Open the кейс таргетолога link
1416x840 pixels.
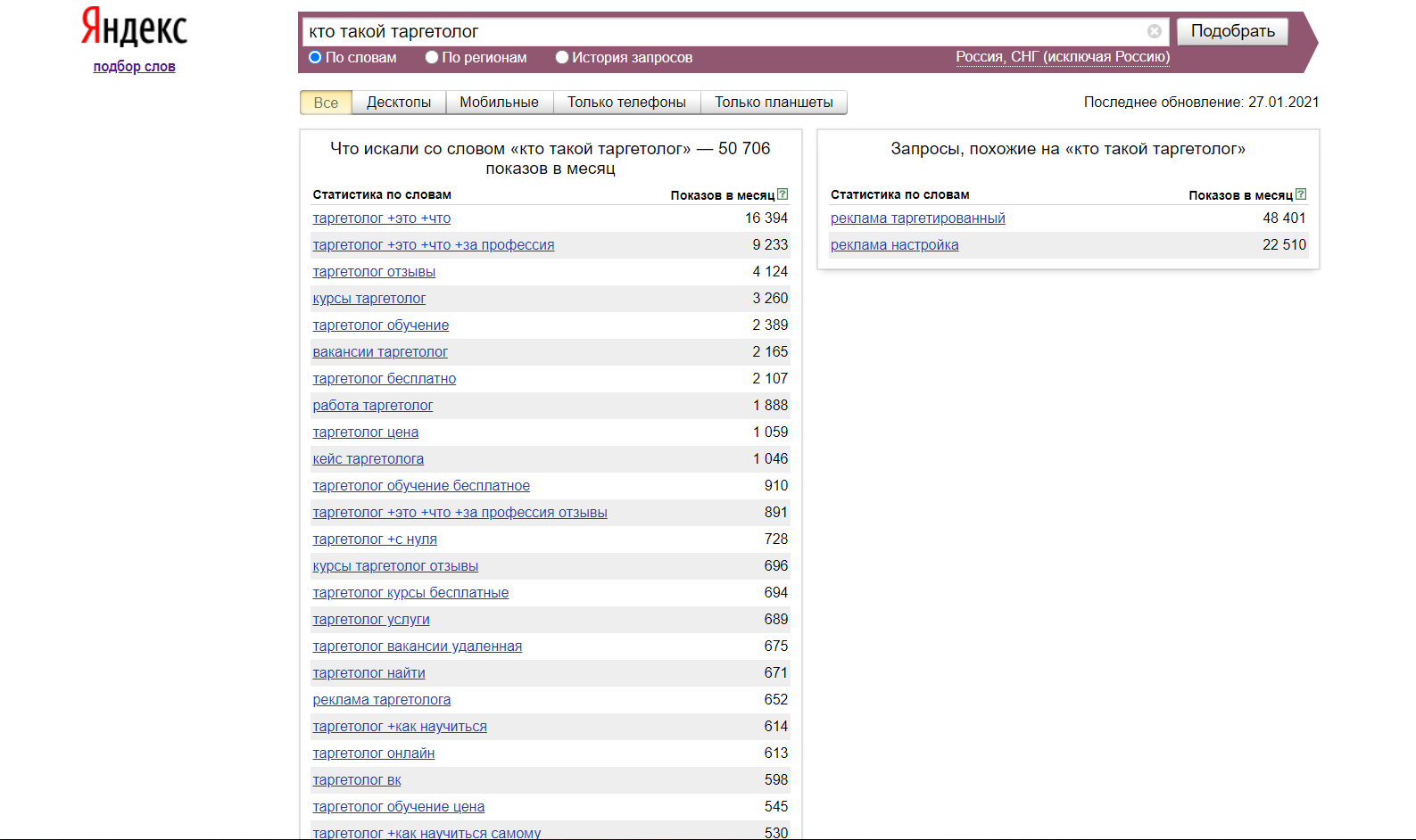pos(368,459)
